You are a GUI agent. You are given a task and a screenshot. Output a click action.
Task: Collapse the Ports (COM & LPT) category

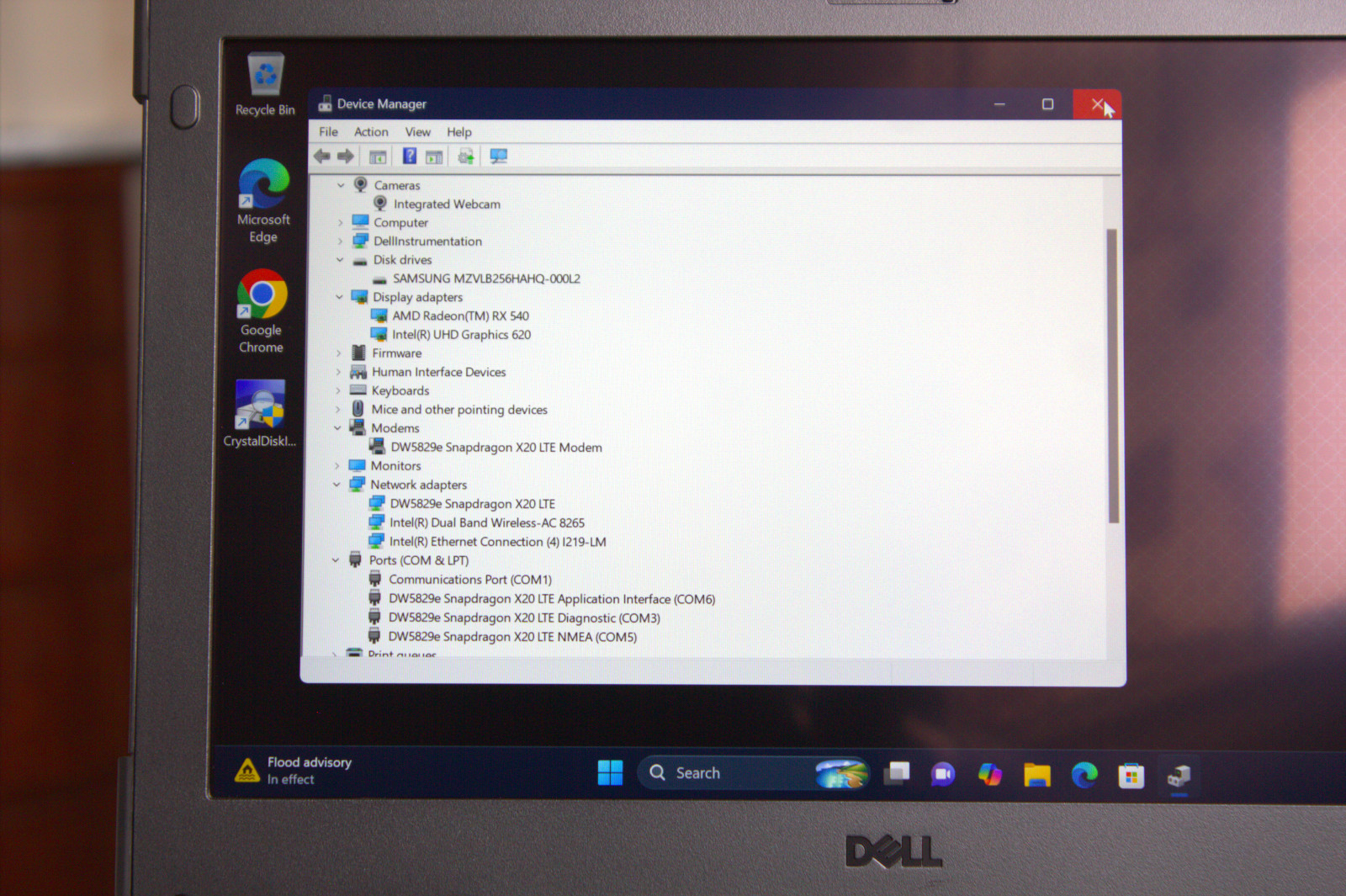(336, 560)
